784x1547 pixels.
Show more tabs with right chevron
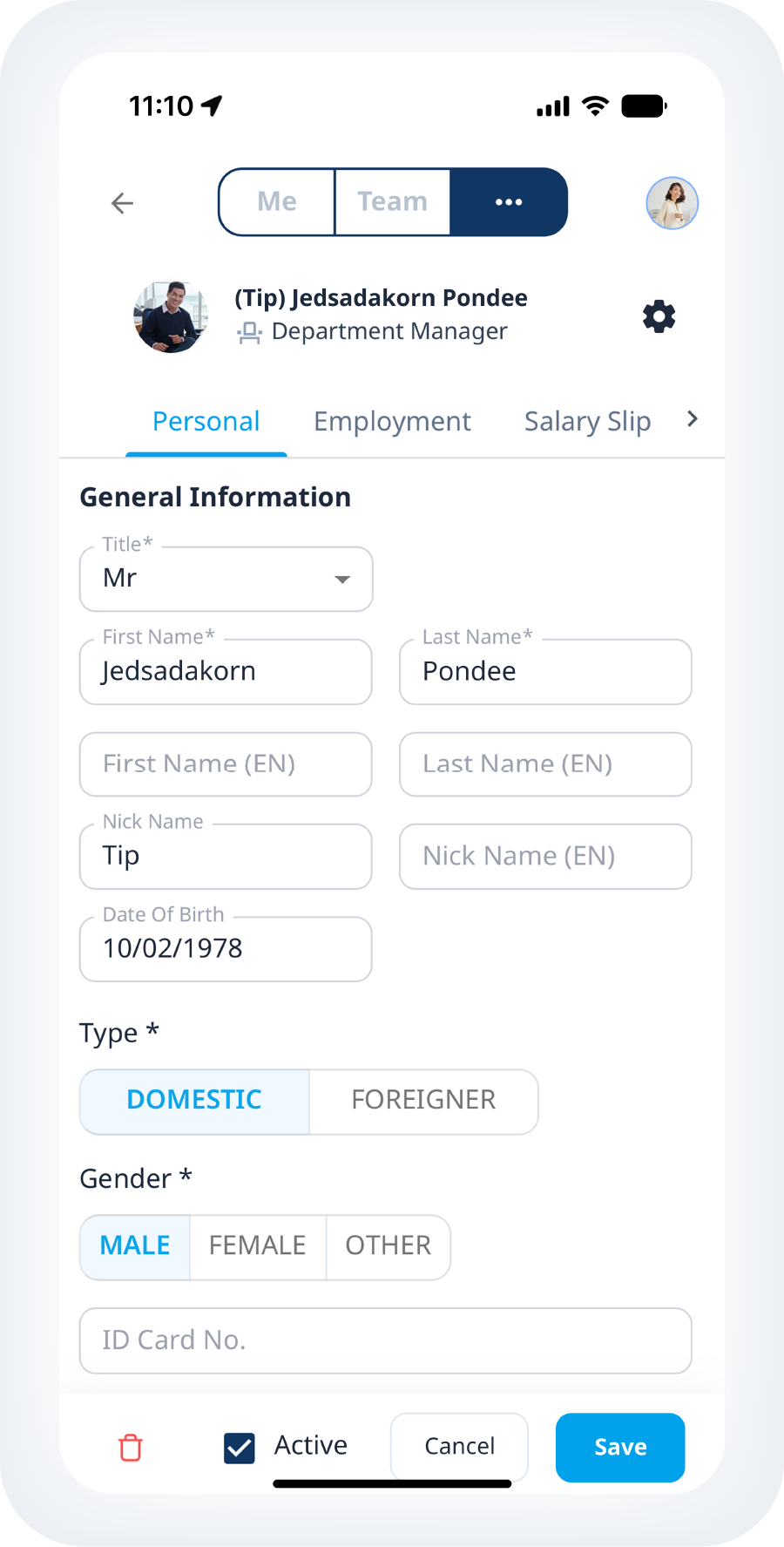pyautogui.click(x=693, y=419)
